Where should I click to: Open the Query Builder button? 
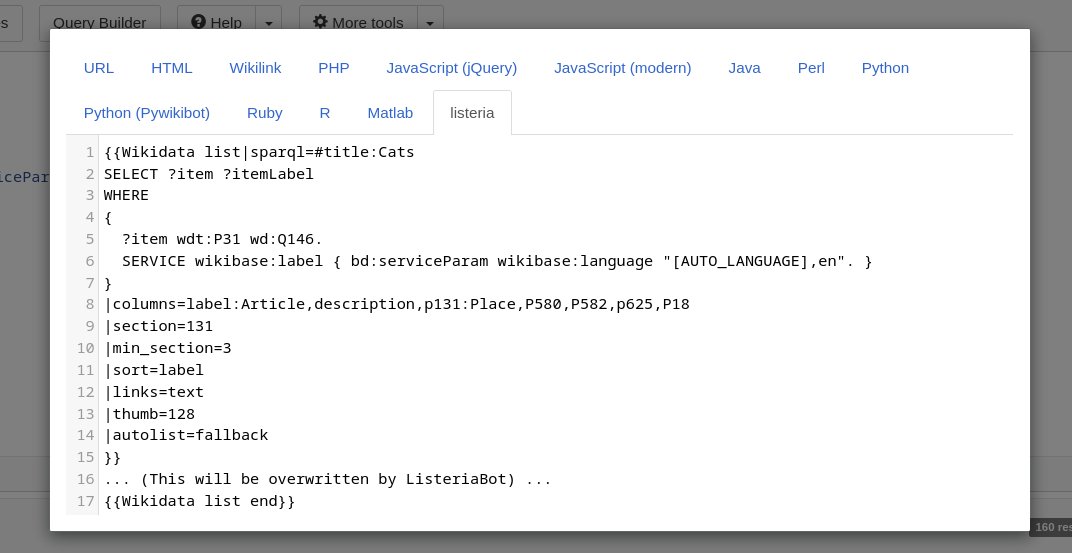[100, 23]
